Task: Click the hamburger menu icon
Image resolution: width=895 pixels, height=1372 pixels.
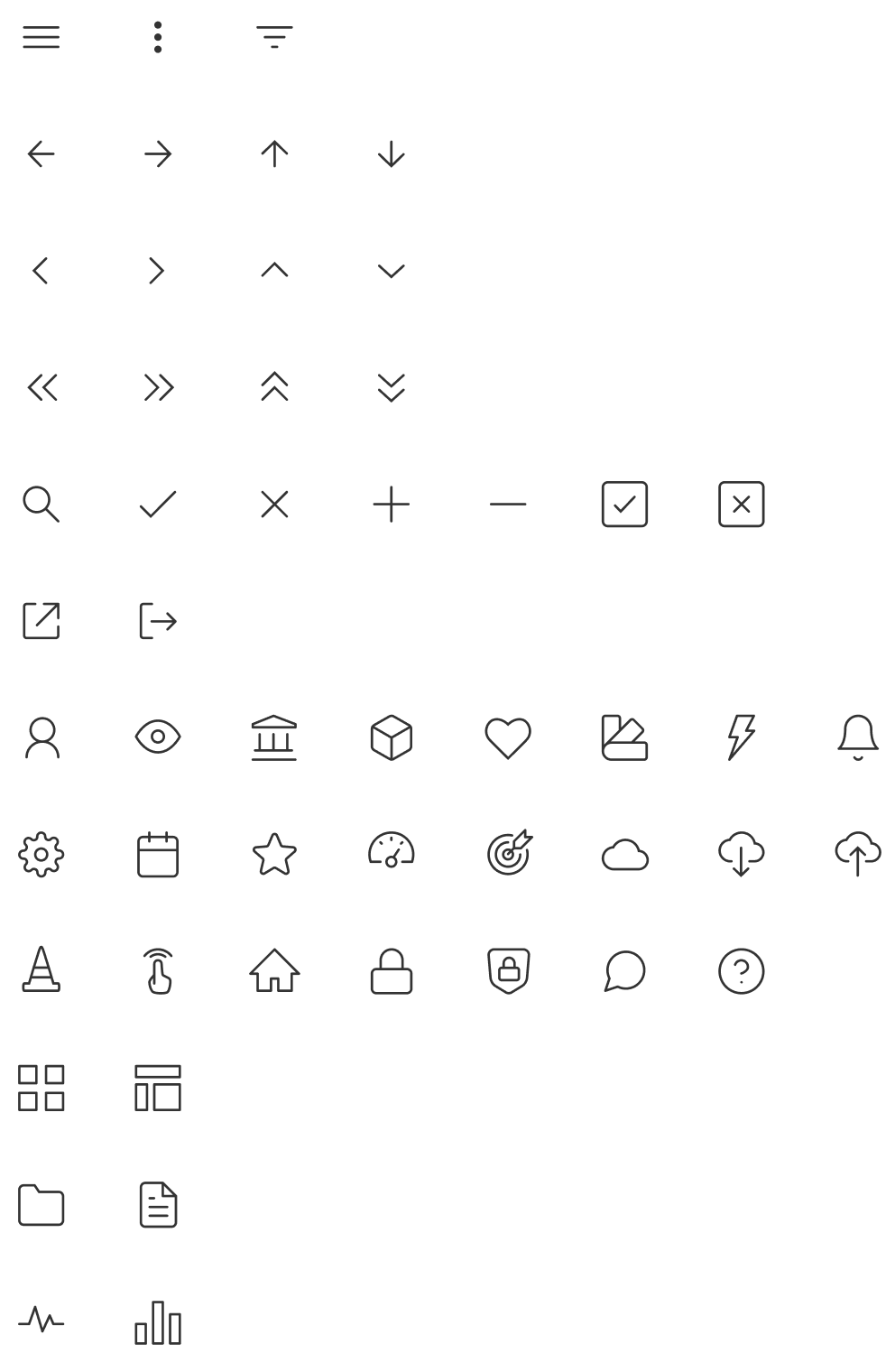Action: click(42, 37)
